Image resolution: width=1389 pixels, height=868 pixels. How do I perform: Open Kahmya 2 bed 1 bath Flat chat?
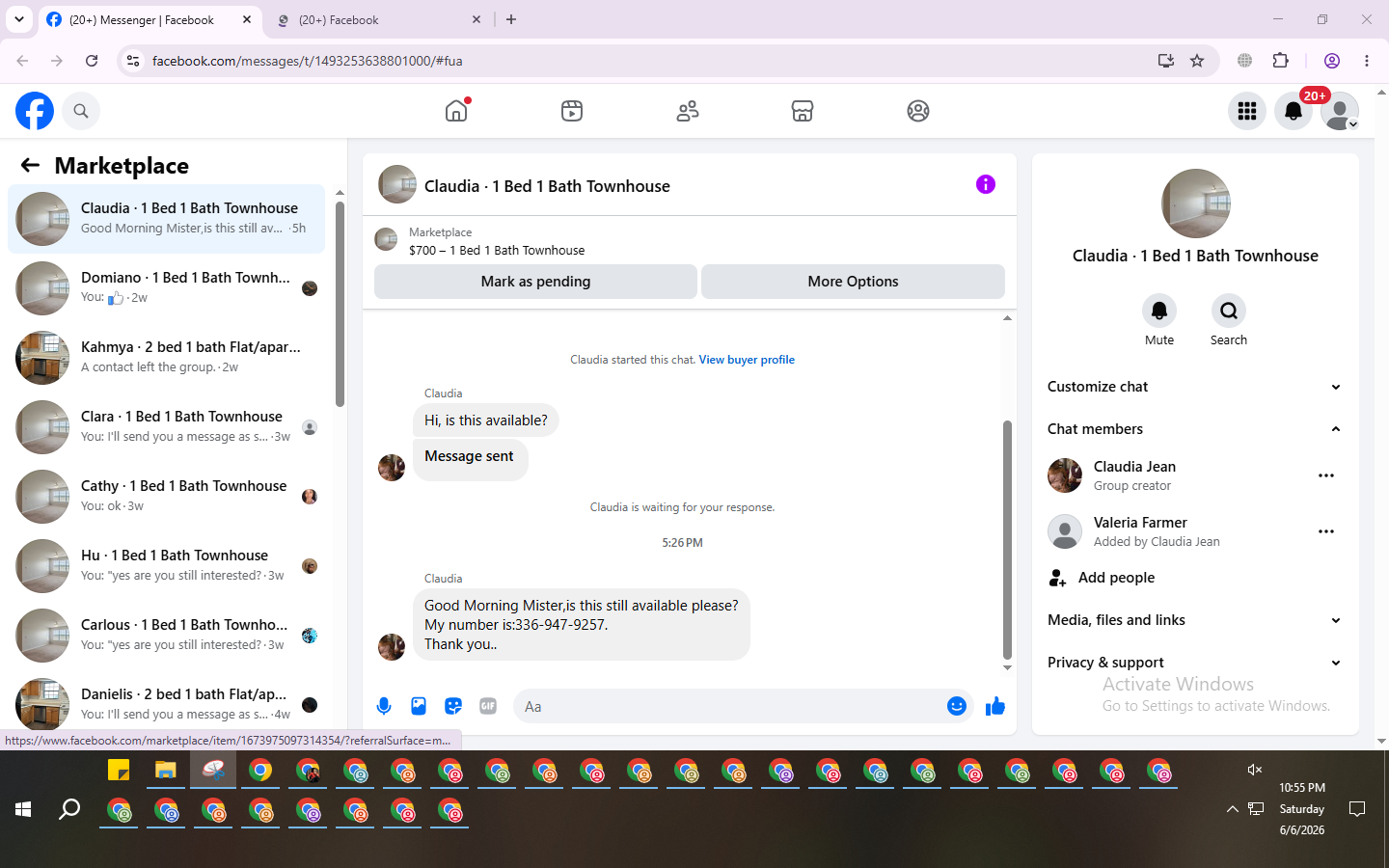pos(166,358)
